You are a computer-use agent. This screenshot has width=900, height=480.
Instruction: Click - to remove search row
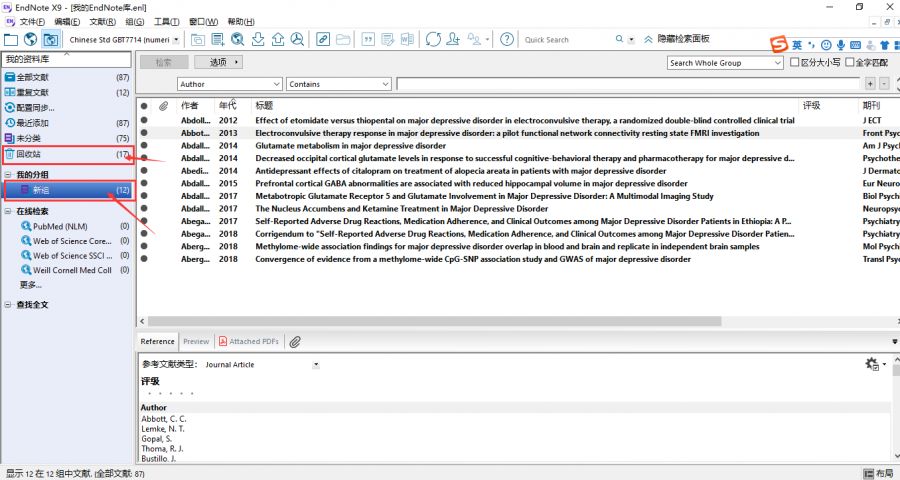pyautogui.click(x=885, y=84)
